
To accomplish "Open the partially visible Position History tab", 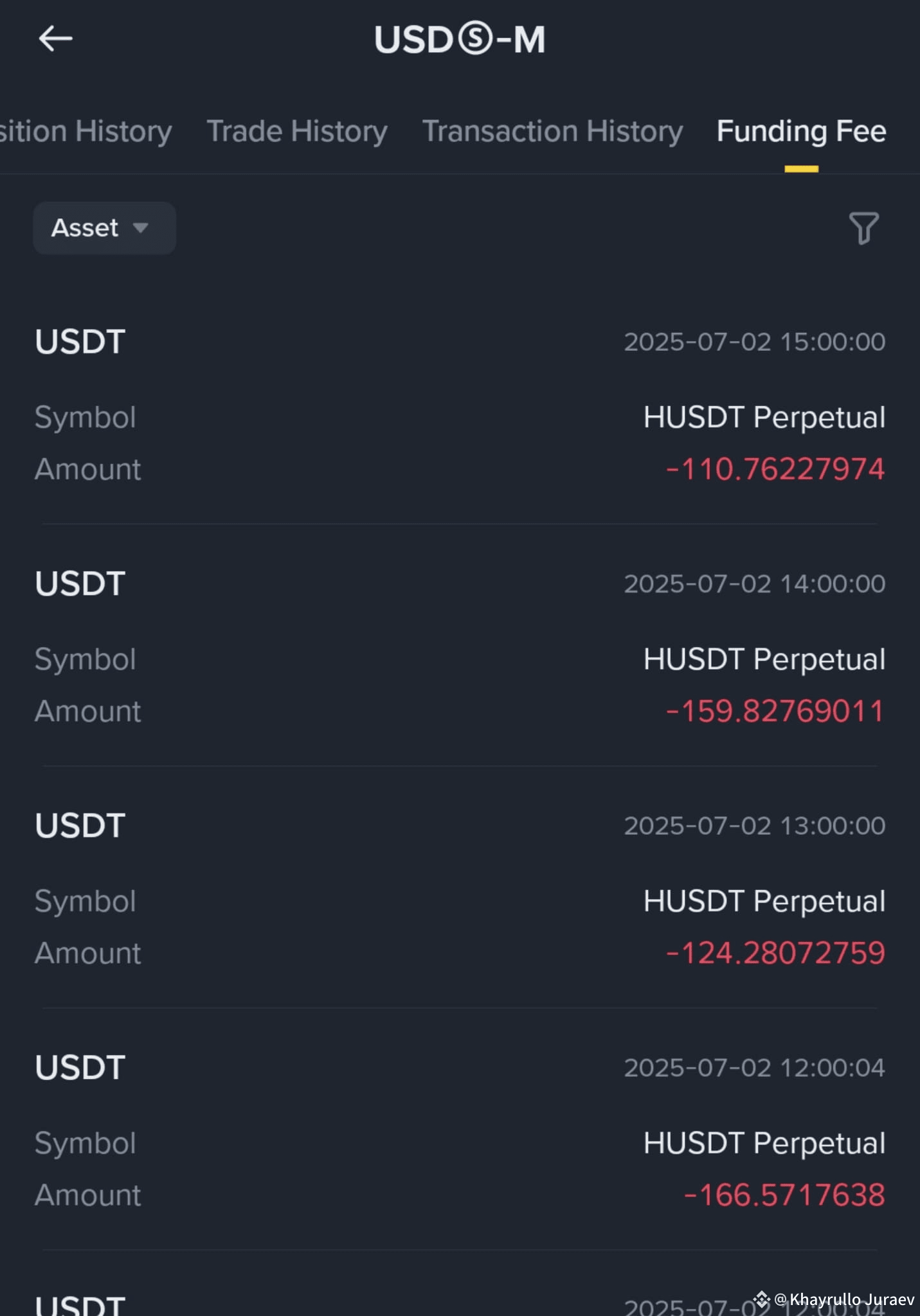I will tap(86, 131).
